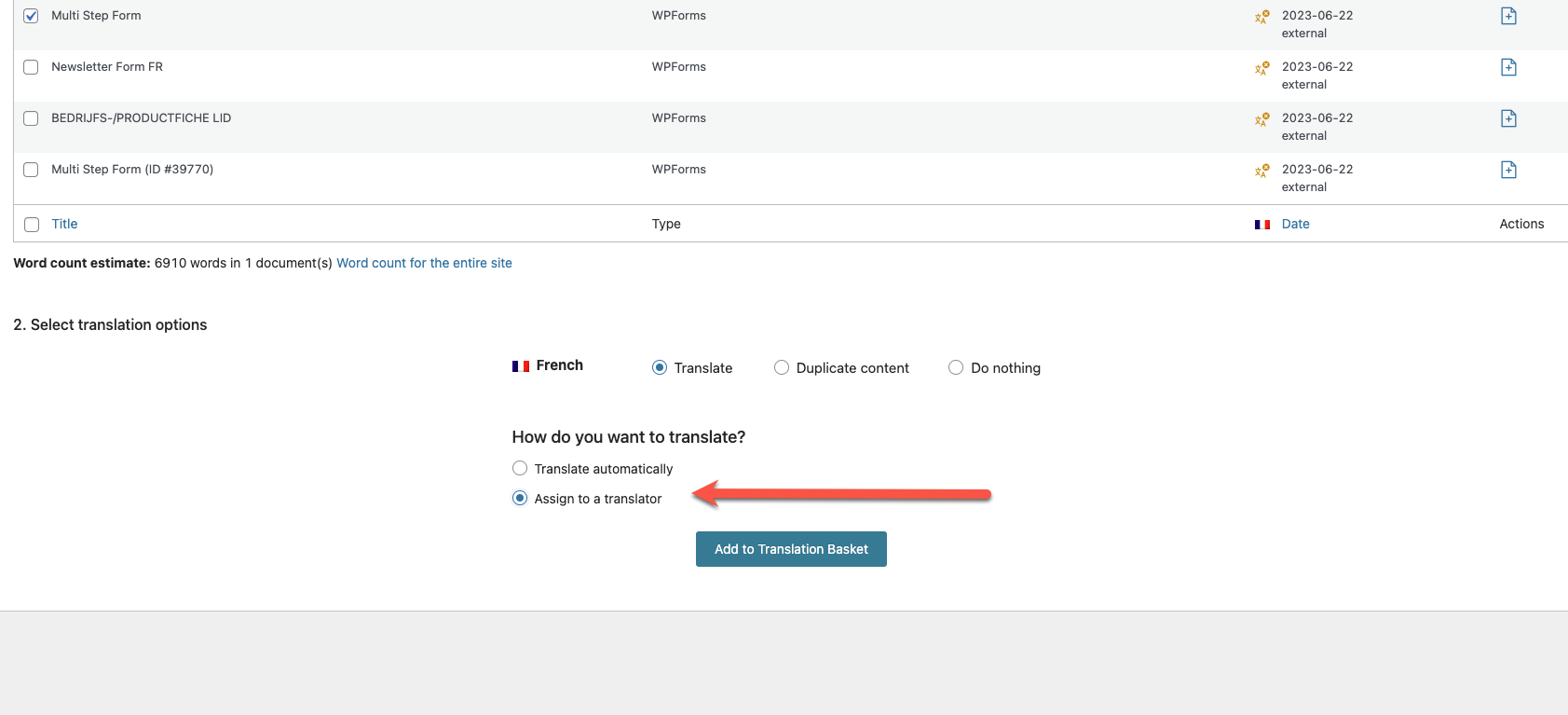This screenshot has width=1568, height=715.
Task: Click add-translation page icon for checked Multi Step Form
Action: pyautogui.click(x=1508, y=16)
